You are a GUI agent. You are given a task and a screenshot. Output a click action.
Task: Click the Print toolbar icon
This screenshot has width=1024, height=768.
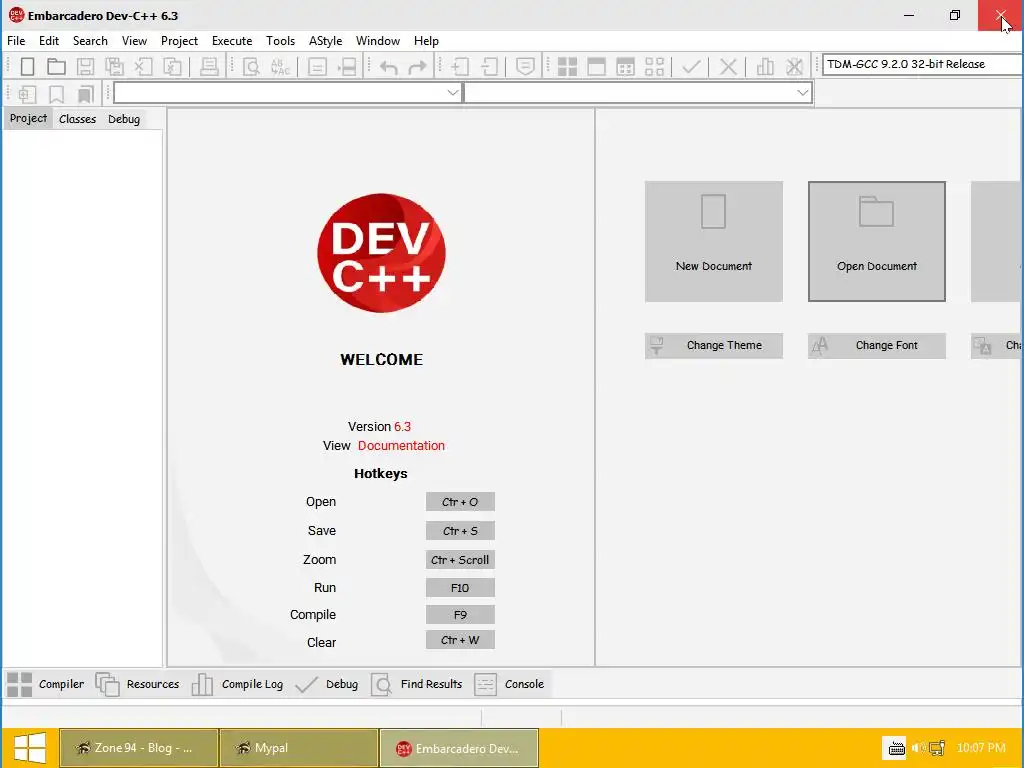point(209,67)
